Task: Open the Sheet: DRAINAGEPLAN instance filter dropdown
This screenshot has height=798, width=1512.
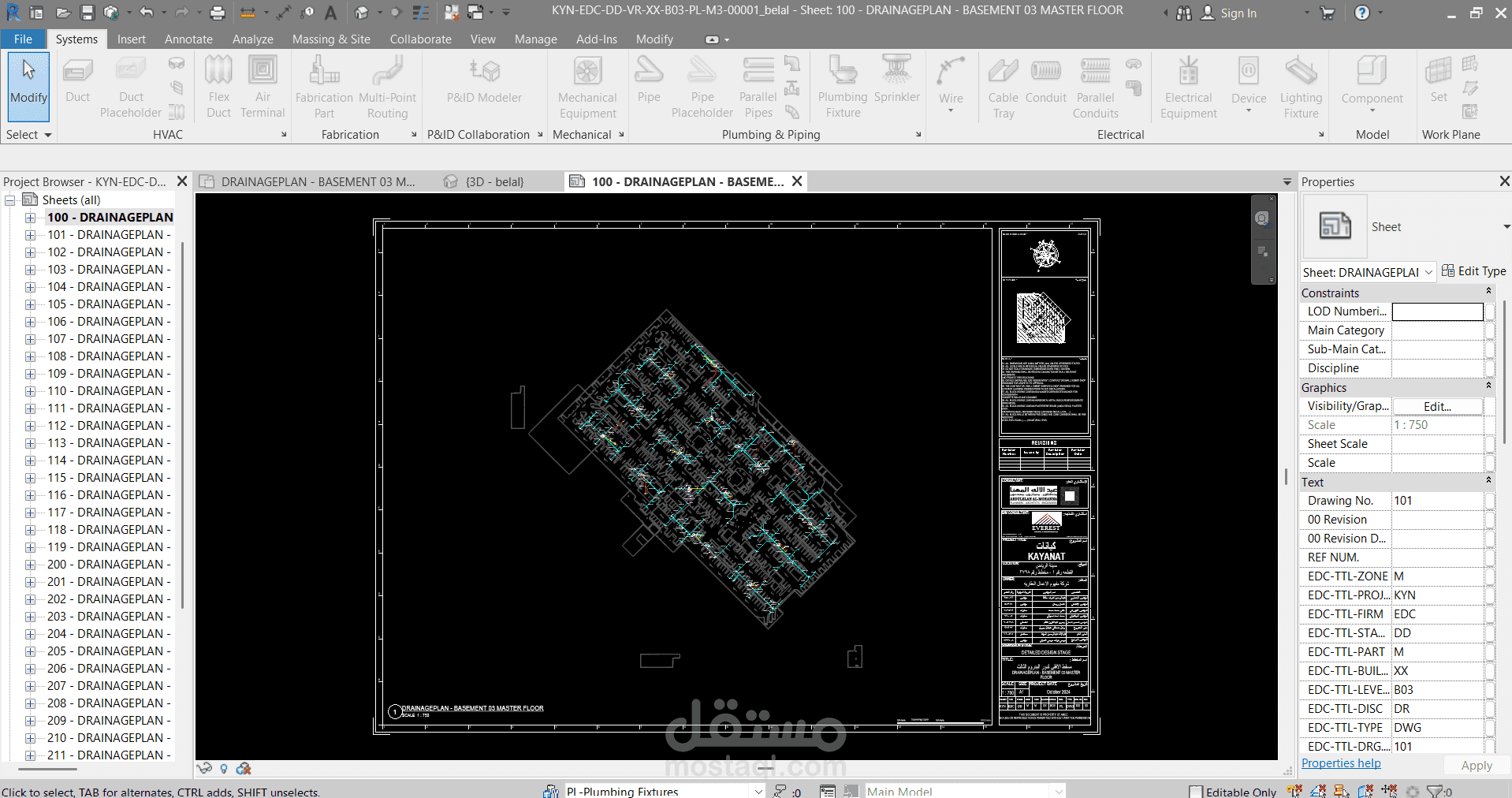Action: click(x=1428, y=272)
